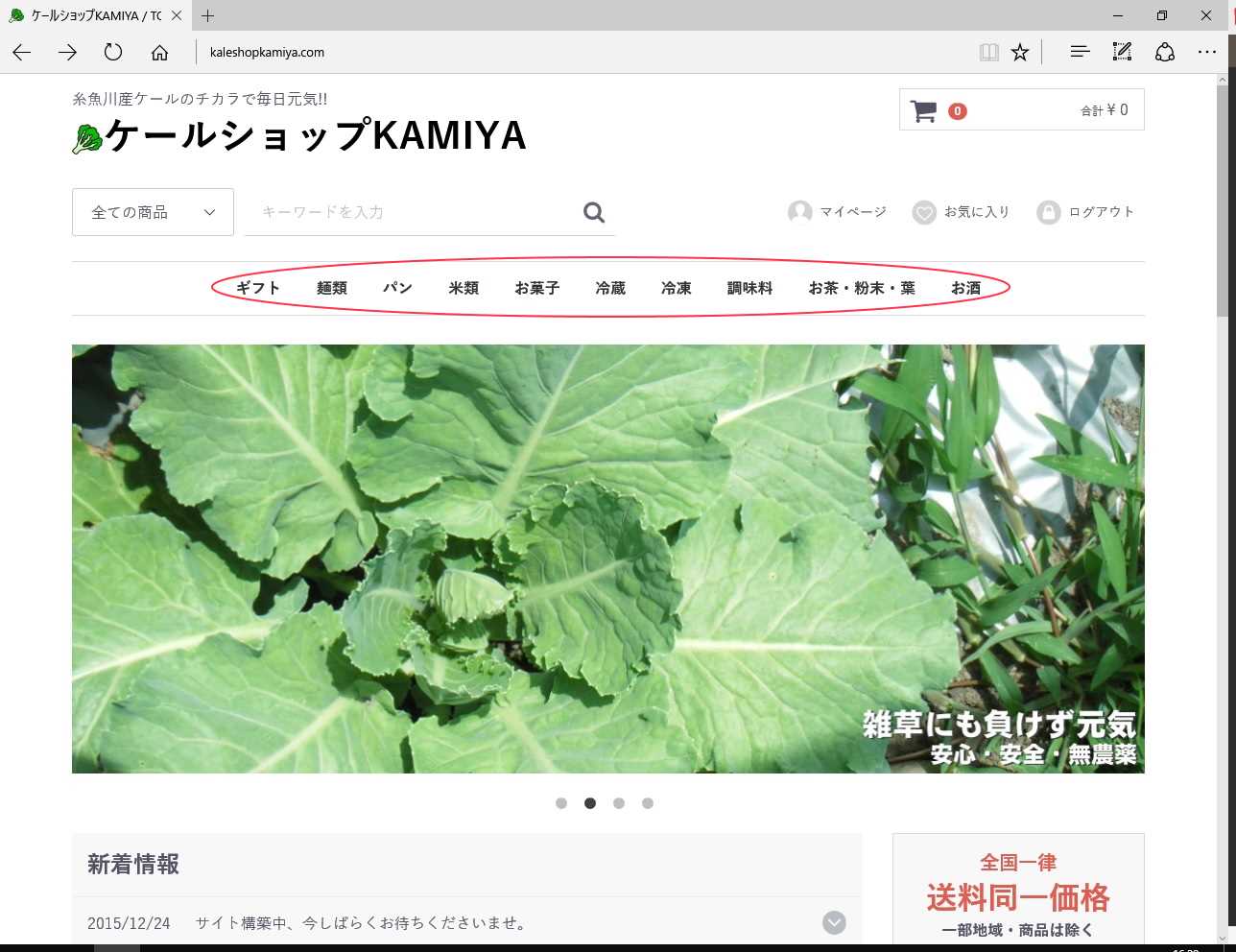
Task: Open マイページ user page
Action: 837,212
